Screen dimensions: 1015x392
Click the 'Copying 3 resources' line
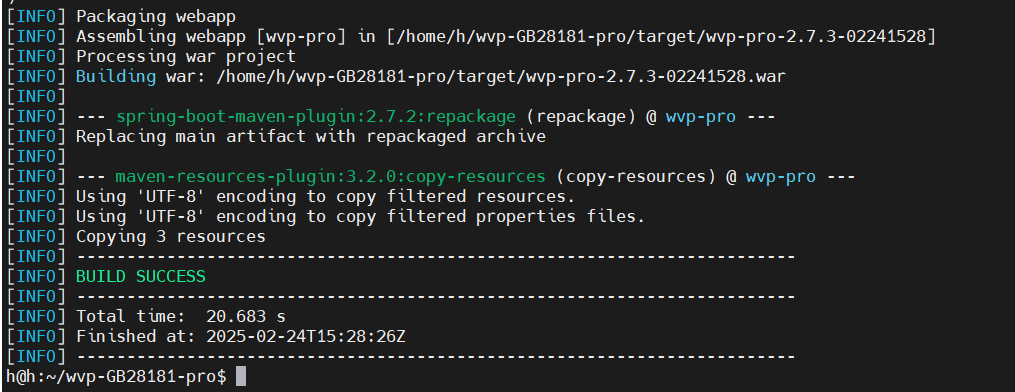tap(171, 237)
